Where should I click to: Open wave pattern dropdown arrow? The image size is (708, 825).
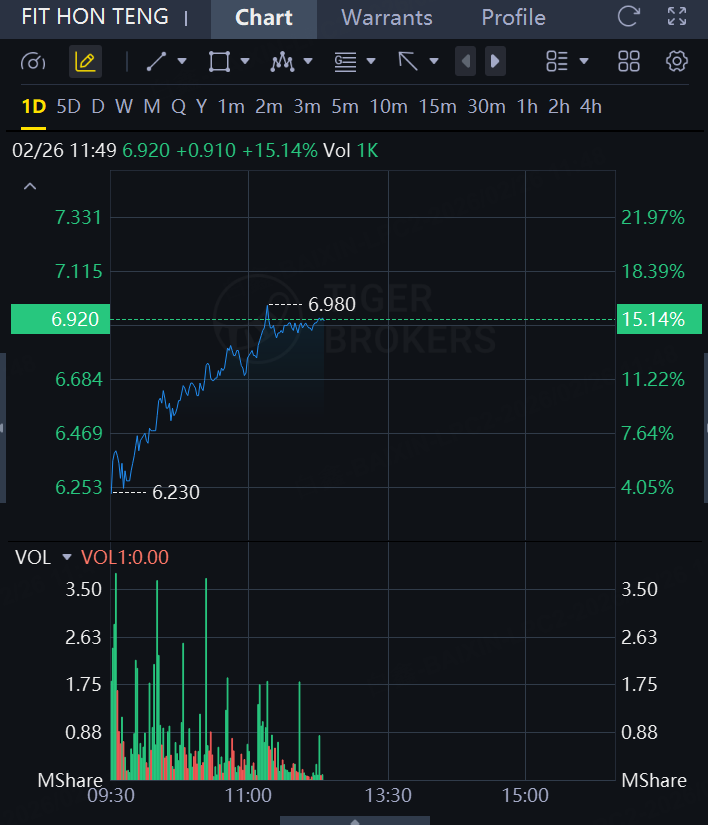pos(308,62)
